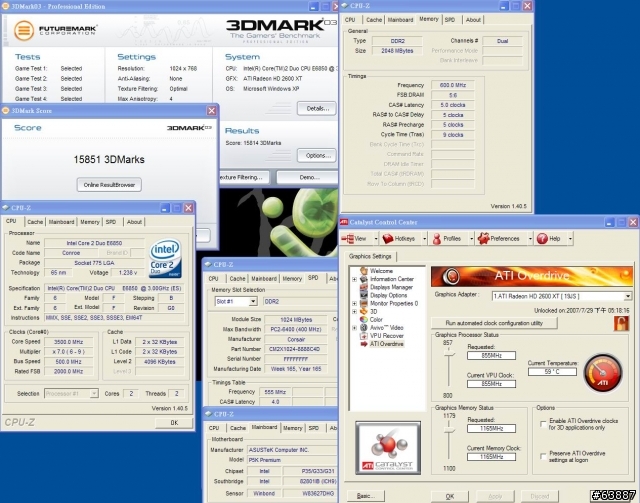This screenshot has width=640, height=503.
Task: Click the Texture Filtering... button in 3DMark03
Action: 244,177
